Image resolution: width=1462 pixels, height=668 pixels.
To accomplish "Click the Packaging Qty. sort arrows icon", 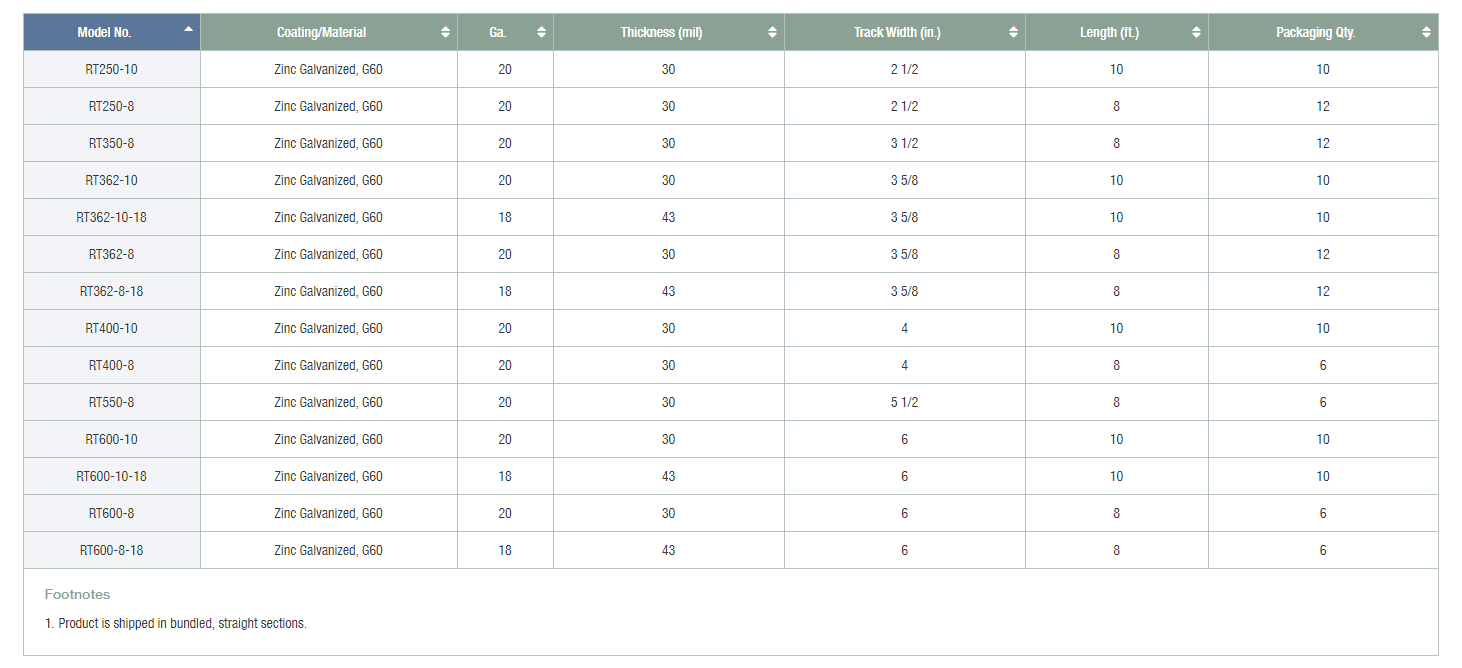I will click(1426, 32).
